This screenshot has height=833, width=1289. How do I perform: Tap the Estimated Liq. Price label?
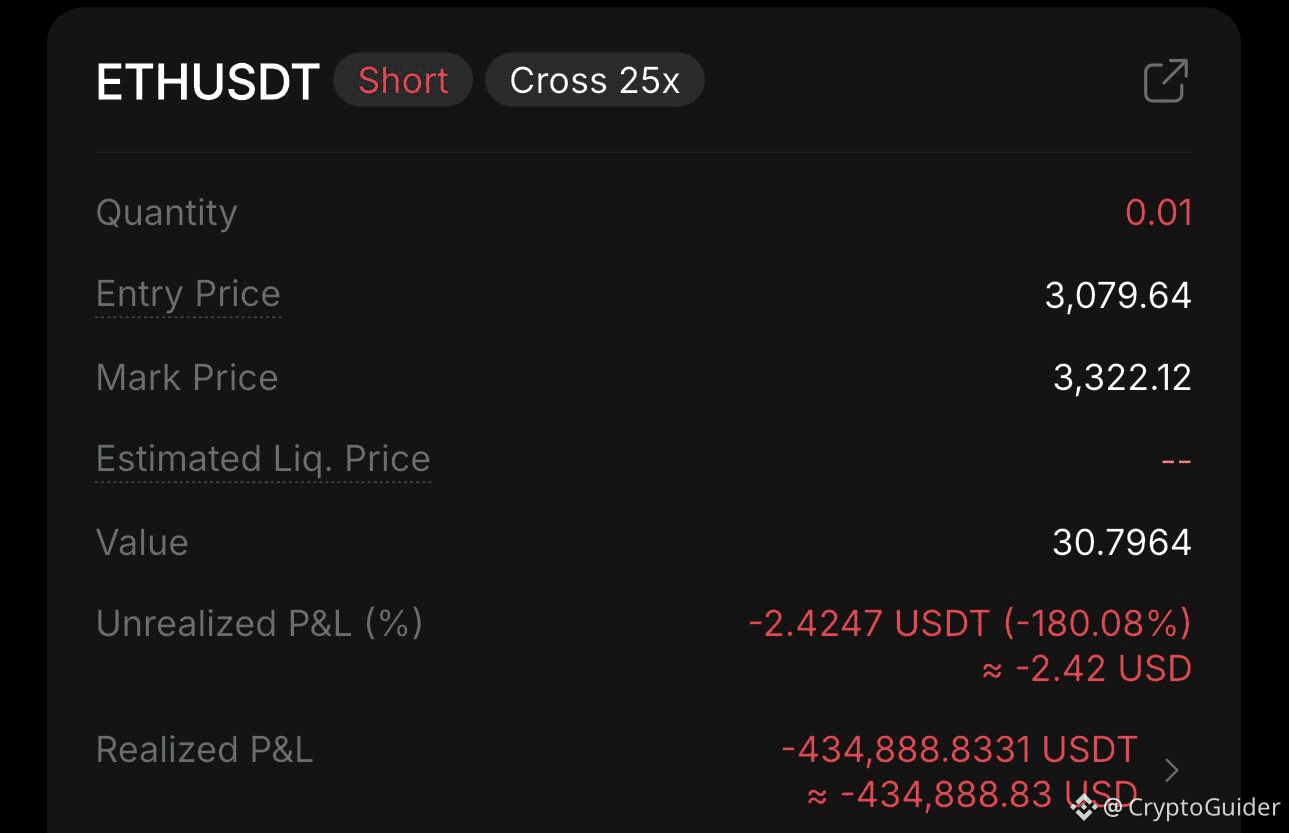pos(263,459)
